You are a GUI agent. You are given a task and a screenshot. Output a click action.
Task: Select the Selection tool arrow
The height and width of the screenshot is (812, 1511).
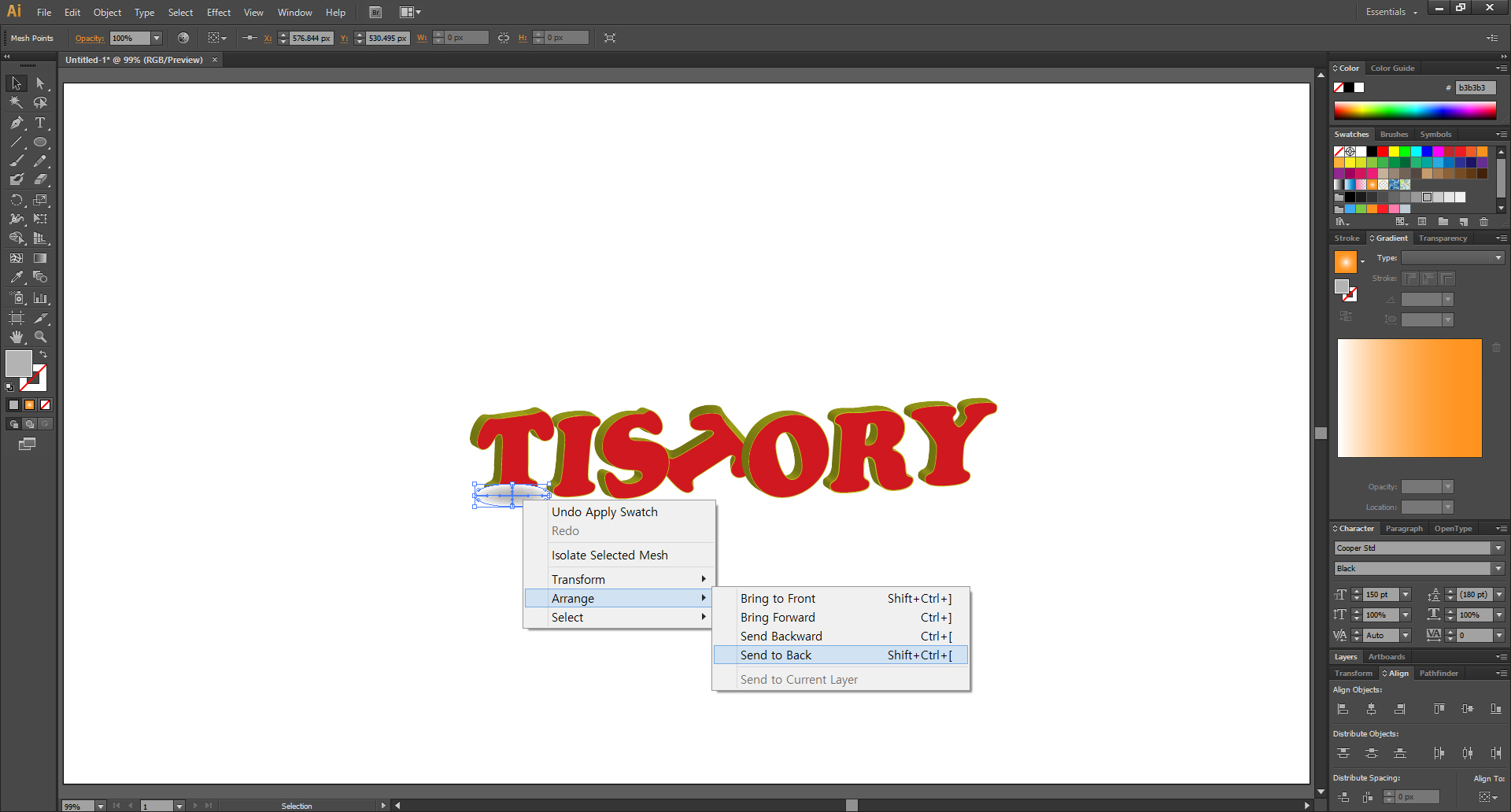[16, 83]
